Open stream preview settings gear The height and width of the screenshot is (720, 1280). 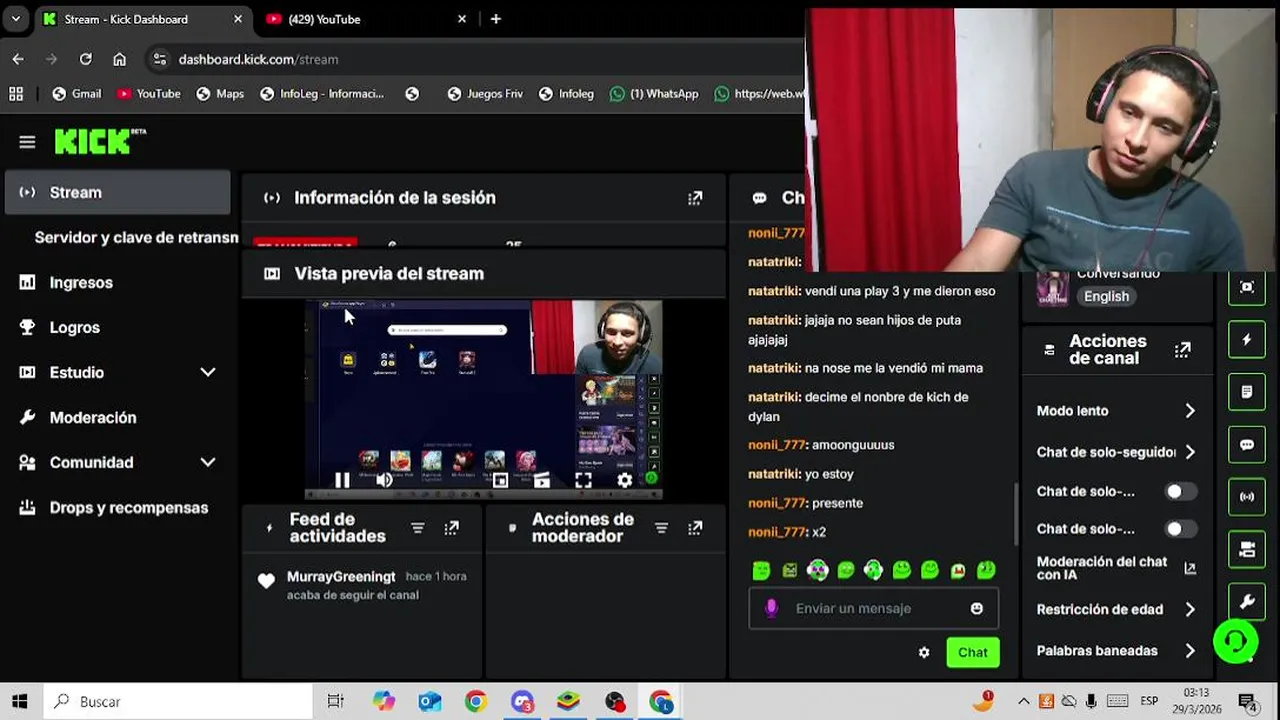pyautogui.click(x=625, y=480)
